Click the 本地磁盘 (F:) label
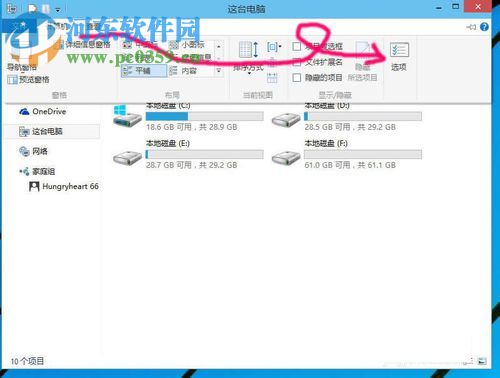Viewport: 500px width, 378px height. pos(326,144)
